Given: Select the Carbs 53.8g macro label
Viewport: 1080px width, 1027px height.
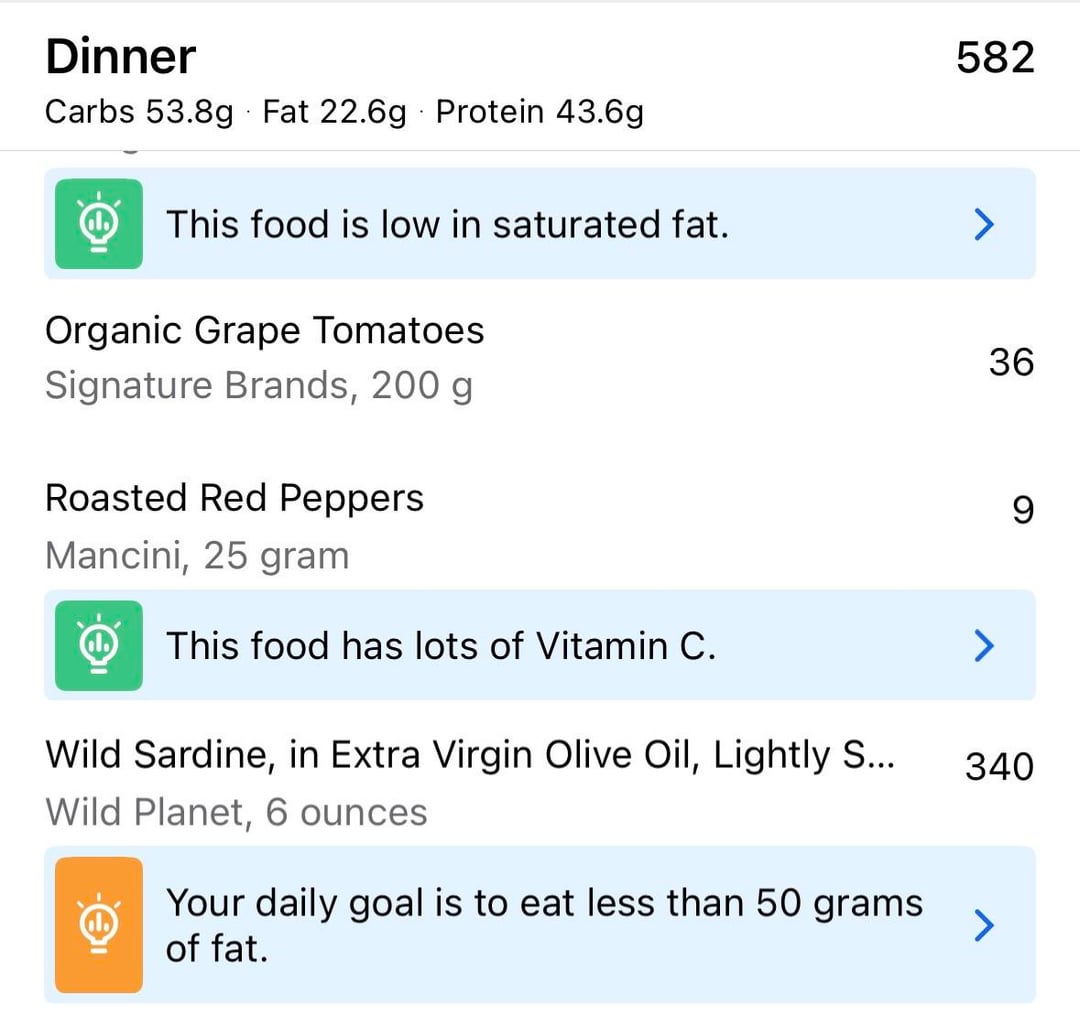Looking at the screenshot, I should click(x=139, y=112).
